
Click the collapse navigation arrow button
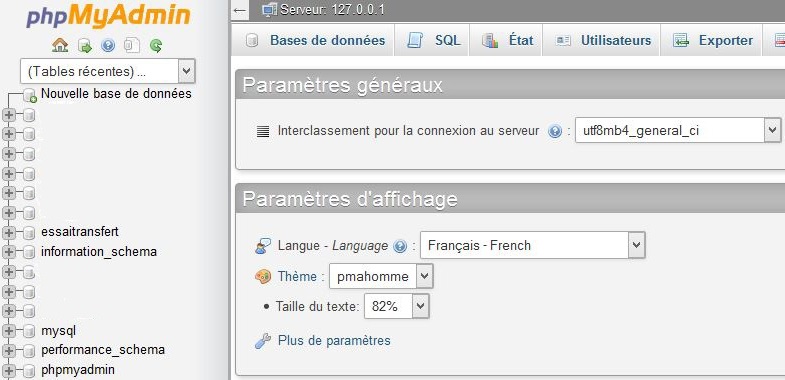coord(240,10)
